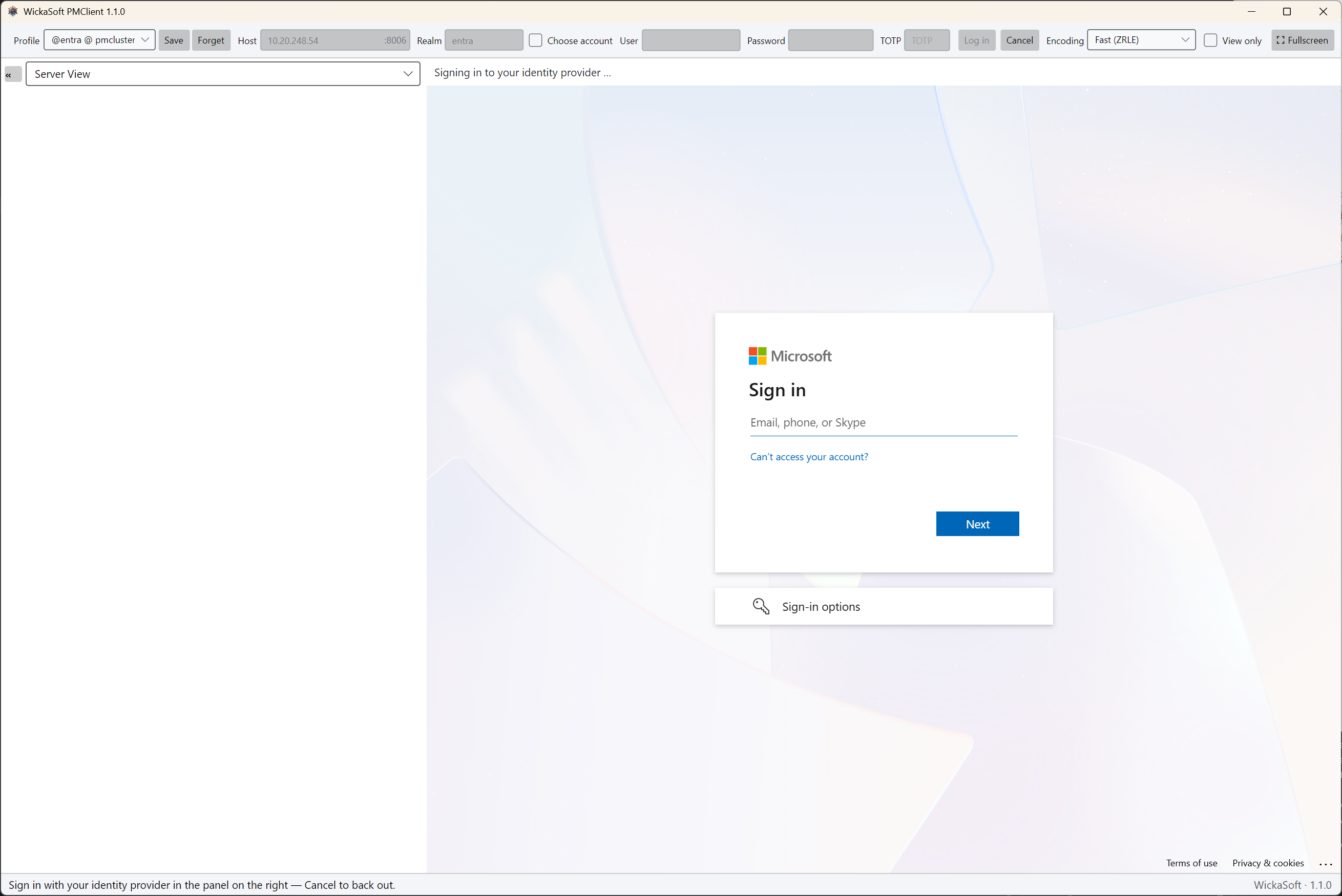Forget the selected profile

click(x=211, y=40)
